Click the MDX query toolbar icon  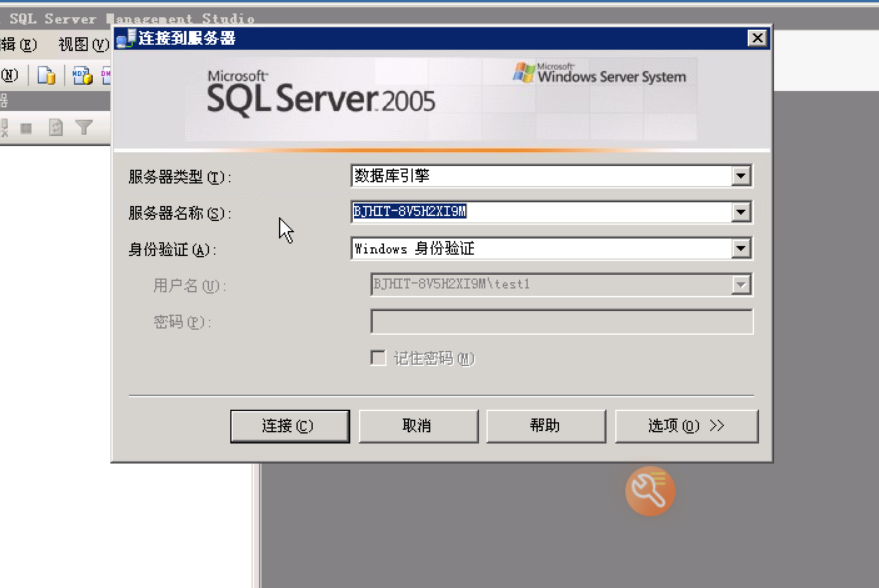click(82, 75)
